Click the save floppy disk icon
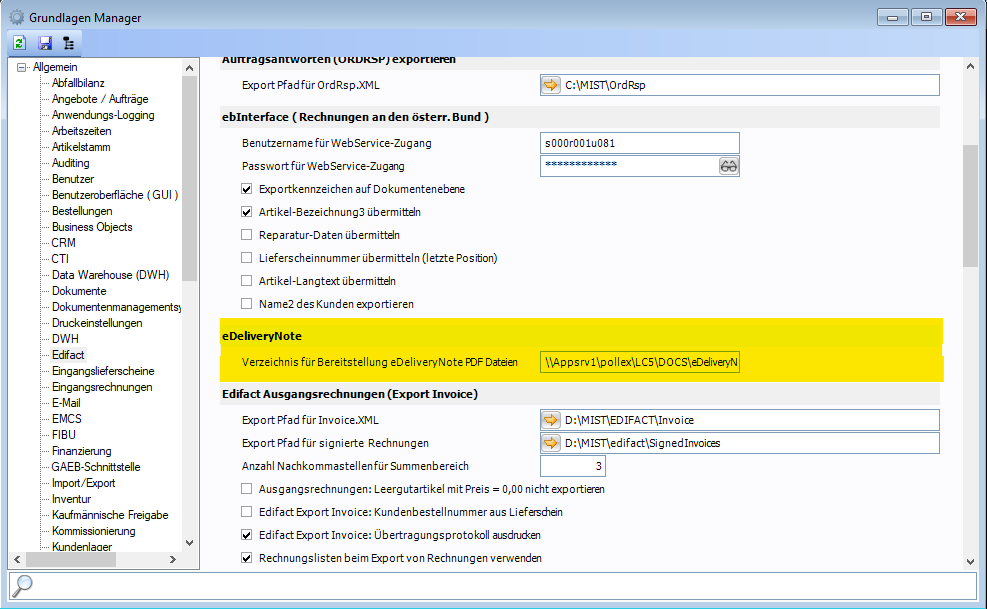Viewport: 987px width, 609px height. (44, 43)
